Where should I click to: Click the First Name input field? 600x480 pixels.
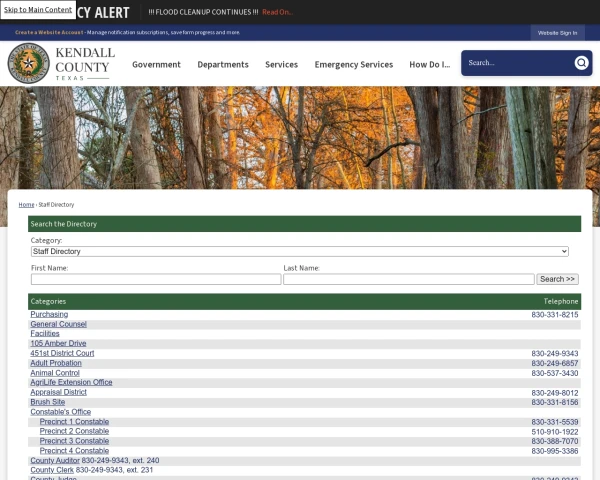[x=155, y=279]
